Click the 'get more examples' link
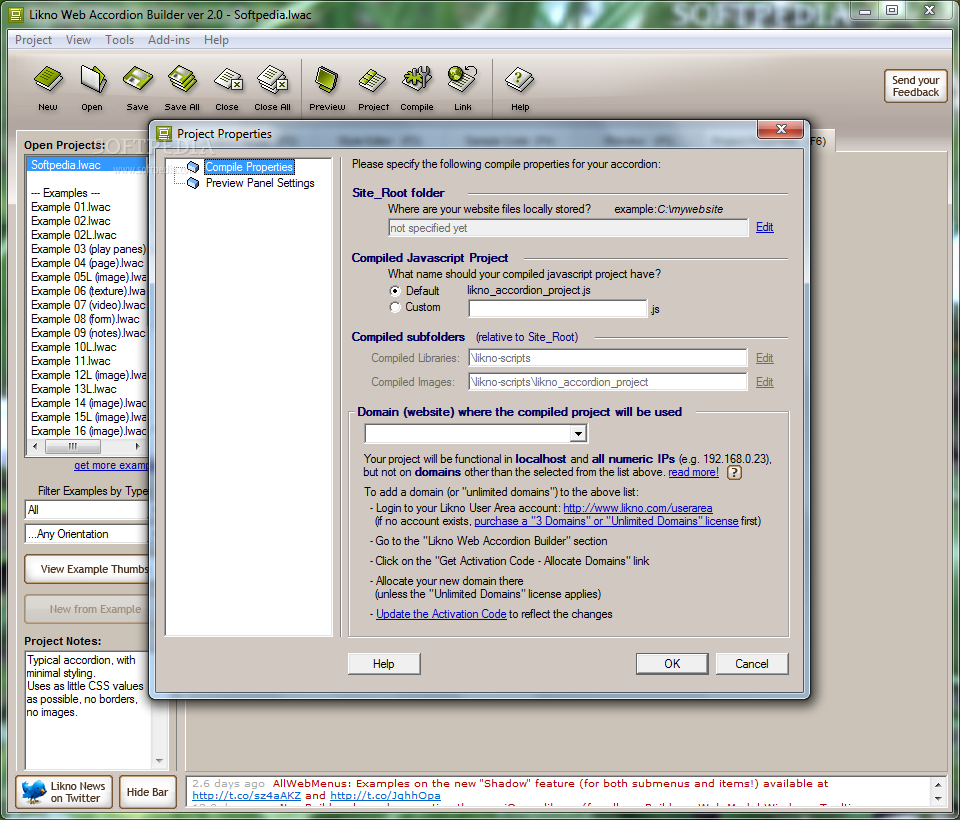This screenshot has height=820, width=960. 111,465
